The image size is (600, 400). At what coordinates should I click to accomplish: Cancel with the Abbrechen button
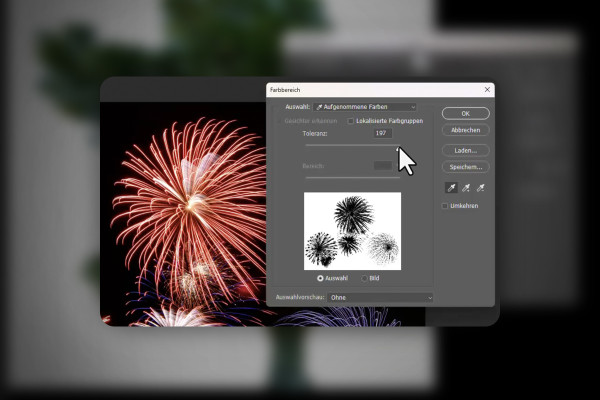click(x=466, y=130)
